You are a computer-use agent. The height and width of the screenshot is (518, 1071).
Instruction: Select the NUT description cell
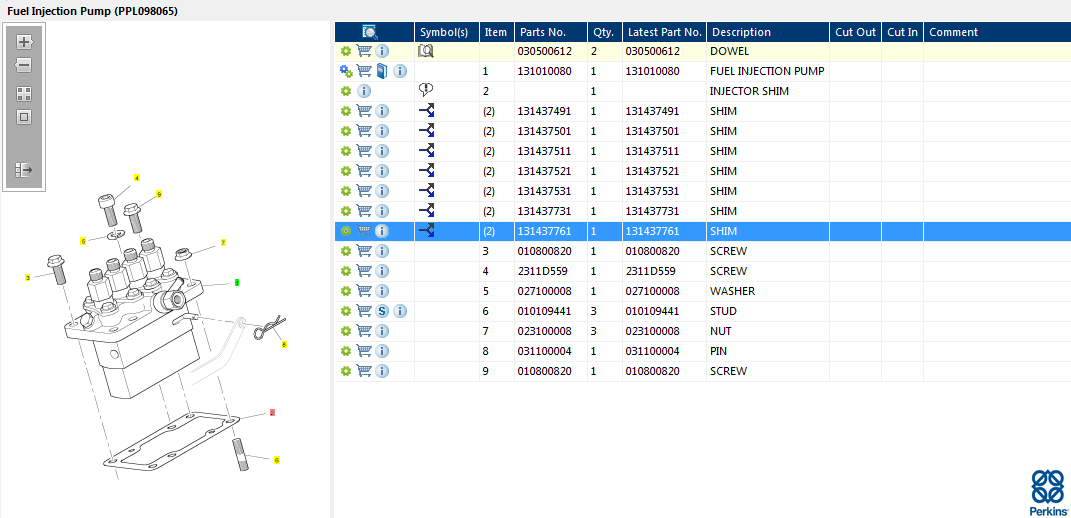tap(721, 331)
